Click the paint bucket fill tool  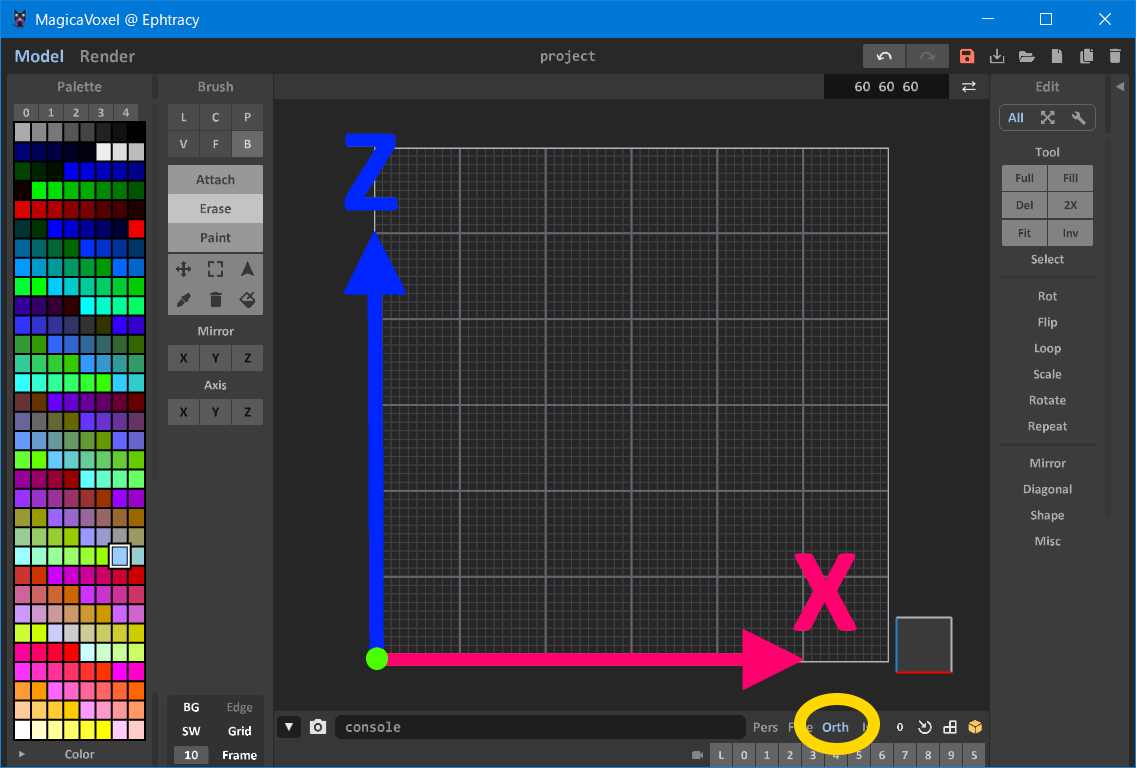[247, 299]
